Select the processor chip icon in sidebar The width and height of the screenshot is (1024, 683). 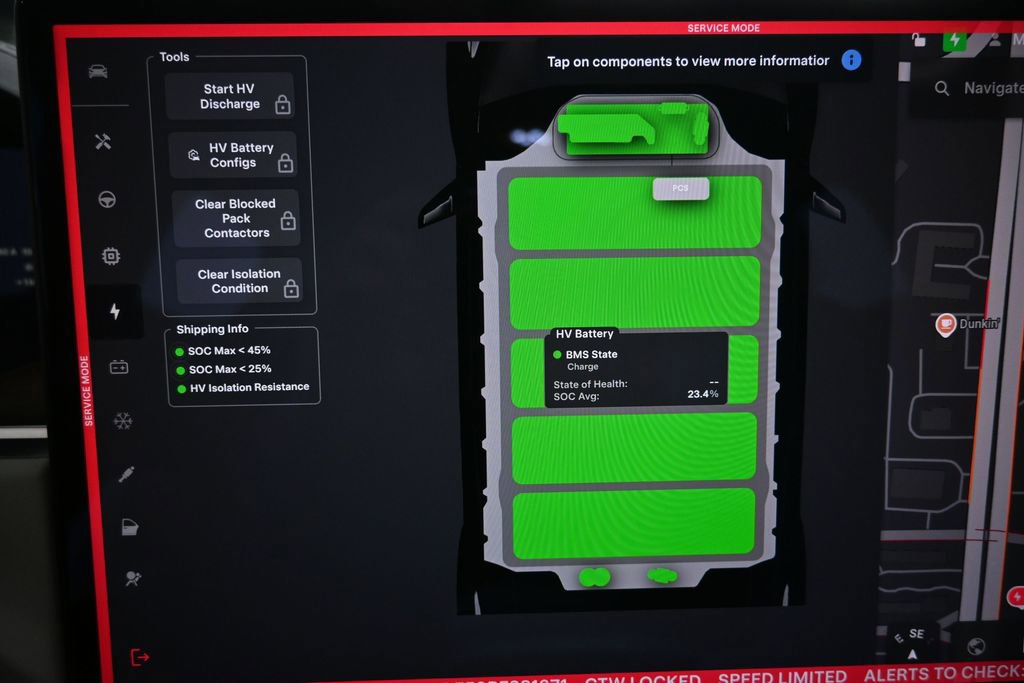coord(111,256)
